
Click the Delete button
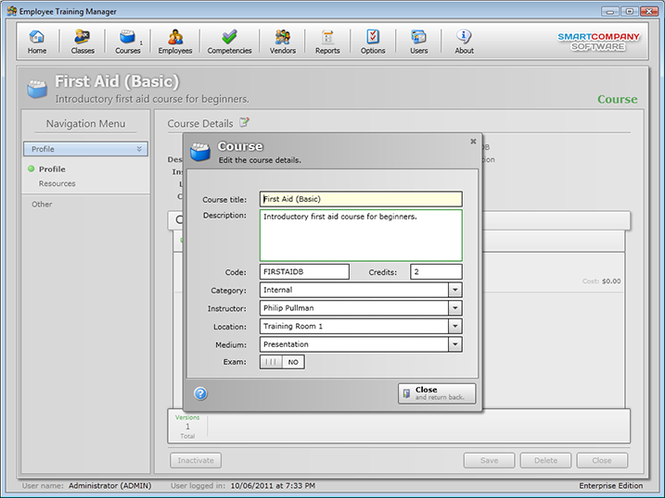pyautogui.click(x=545, y=460)
